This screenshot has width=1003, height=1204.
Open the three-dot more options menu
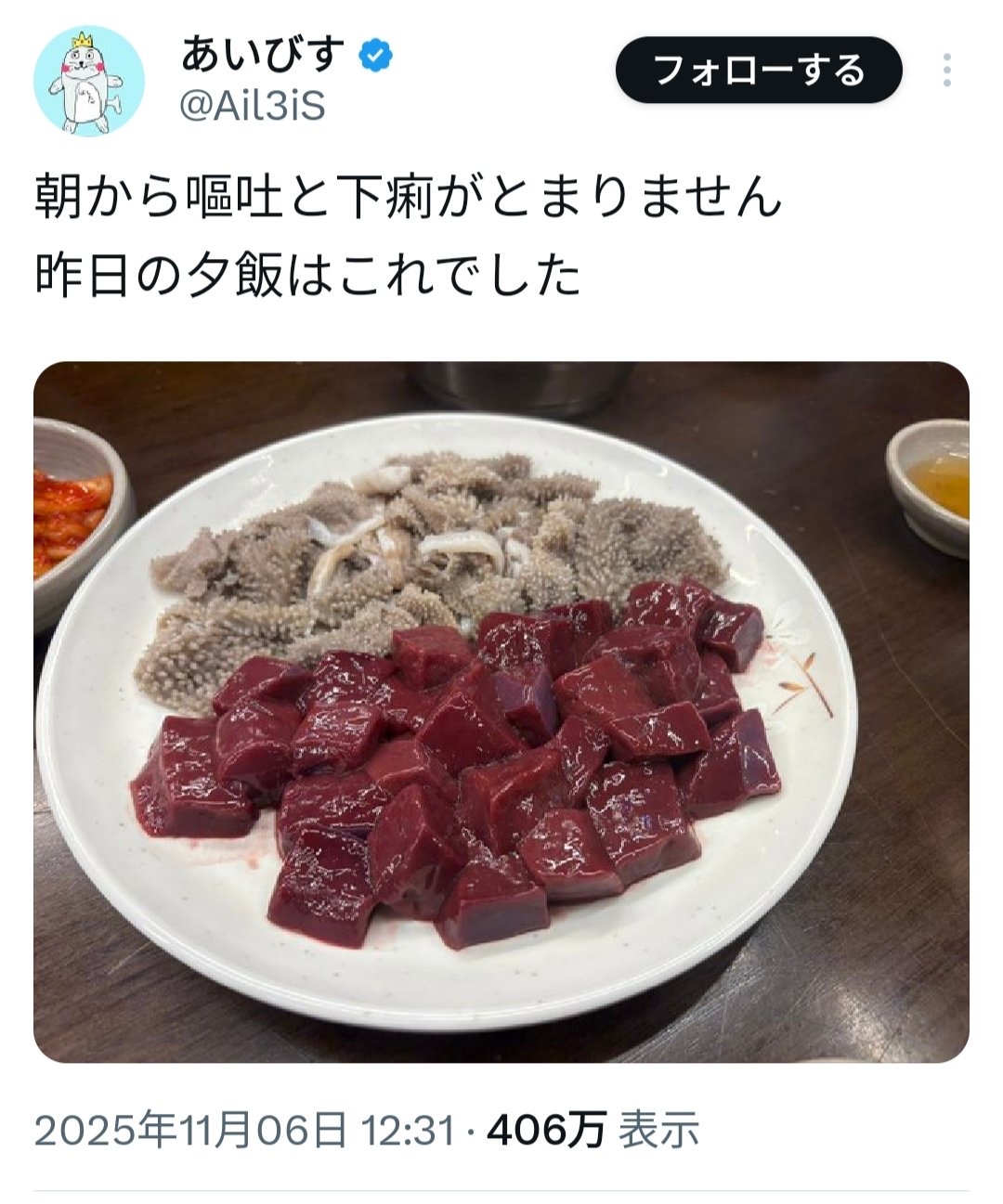[946, 71]
